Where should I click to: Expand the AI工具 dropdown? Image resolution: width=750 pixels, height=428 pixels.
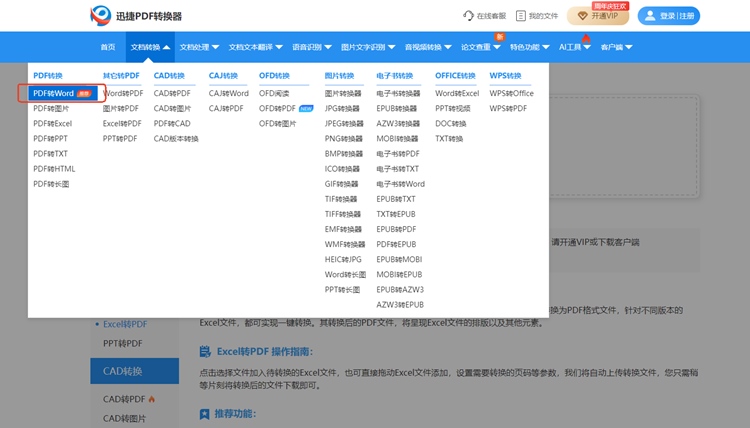point(575,47)
